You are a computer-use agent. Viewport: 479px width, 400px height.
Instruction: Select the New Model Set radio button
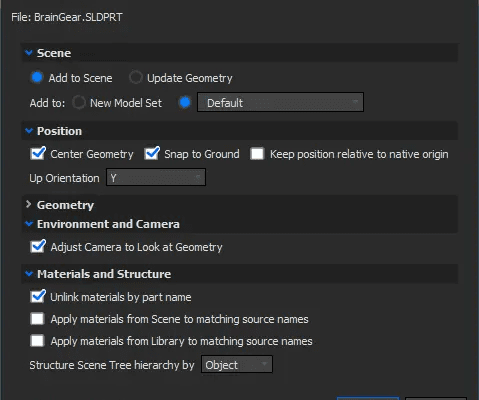tap(79, 102)
